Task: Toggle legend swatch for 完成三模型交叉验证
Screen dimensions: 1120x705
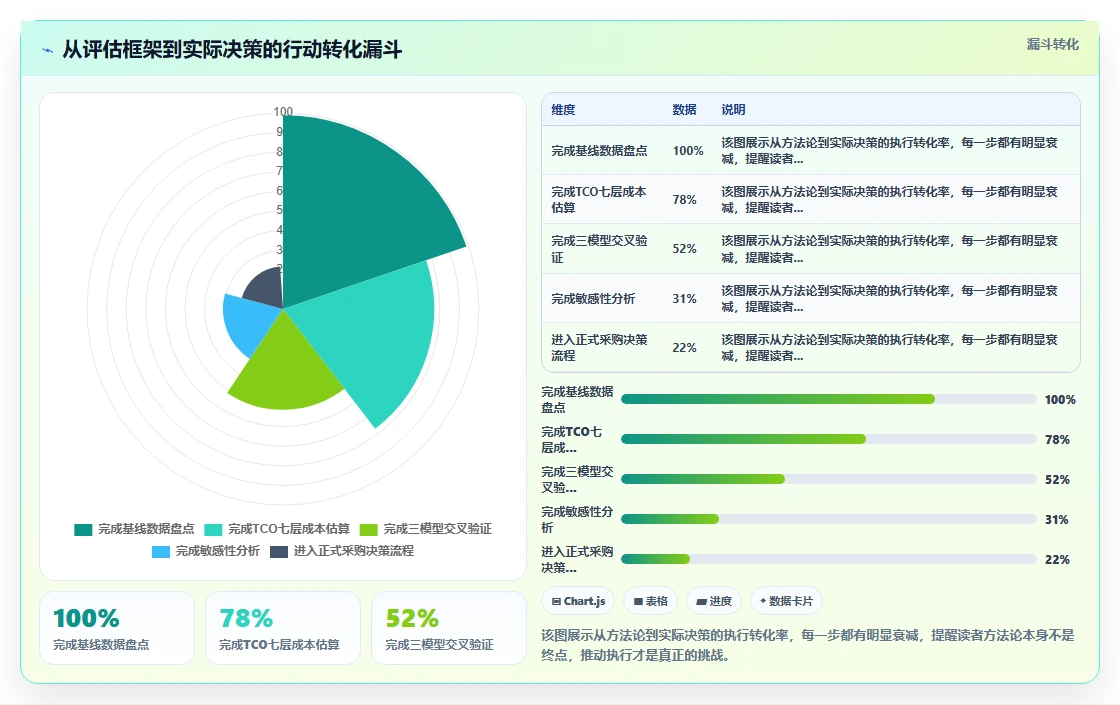Action: 369,529
